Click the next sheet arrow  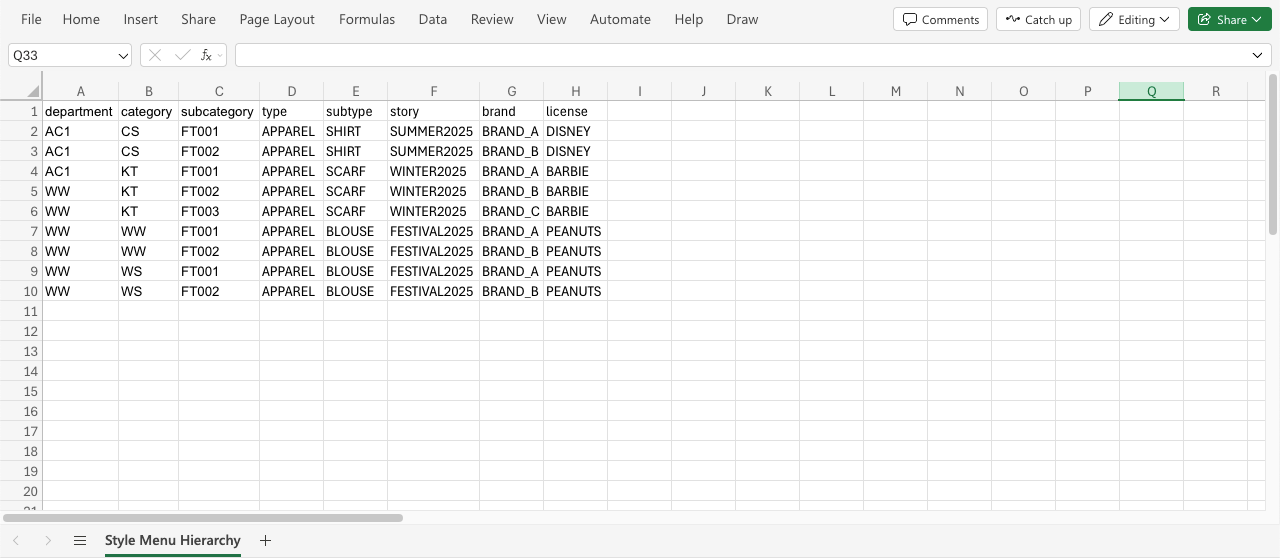(48, 540)
